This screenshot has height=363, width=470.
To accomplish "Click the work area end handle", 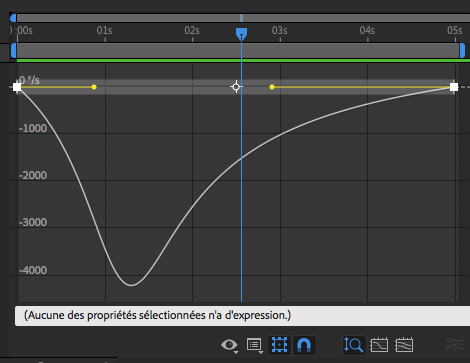I will point(462,51).
